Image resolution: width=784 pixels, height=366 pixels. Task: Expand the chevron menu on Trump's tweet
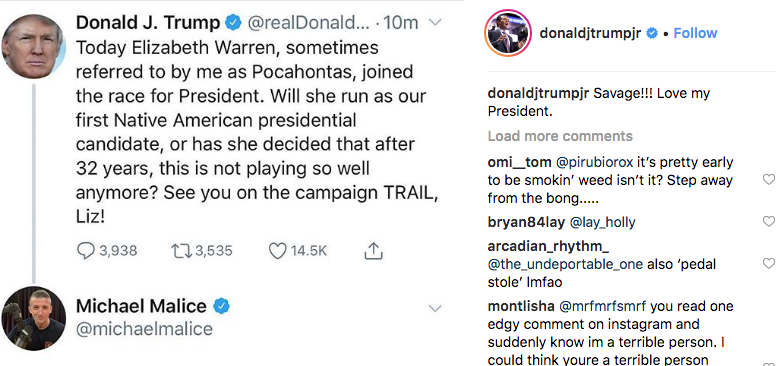436,22
